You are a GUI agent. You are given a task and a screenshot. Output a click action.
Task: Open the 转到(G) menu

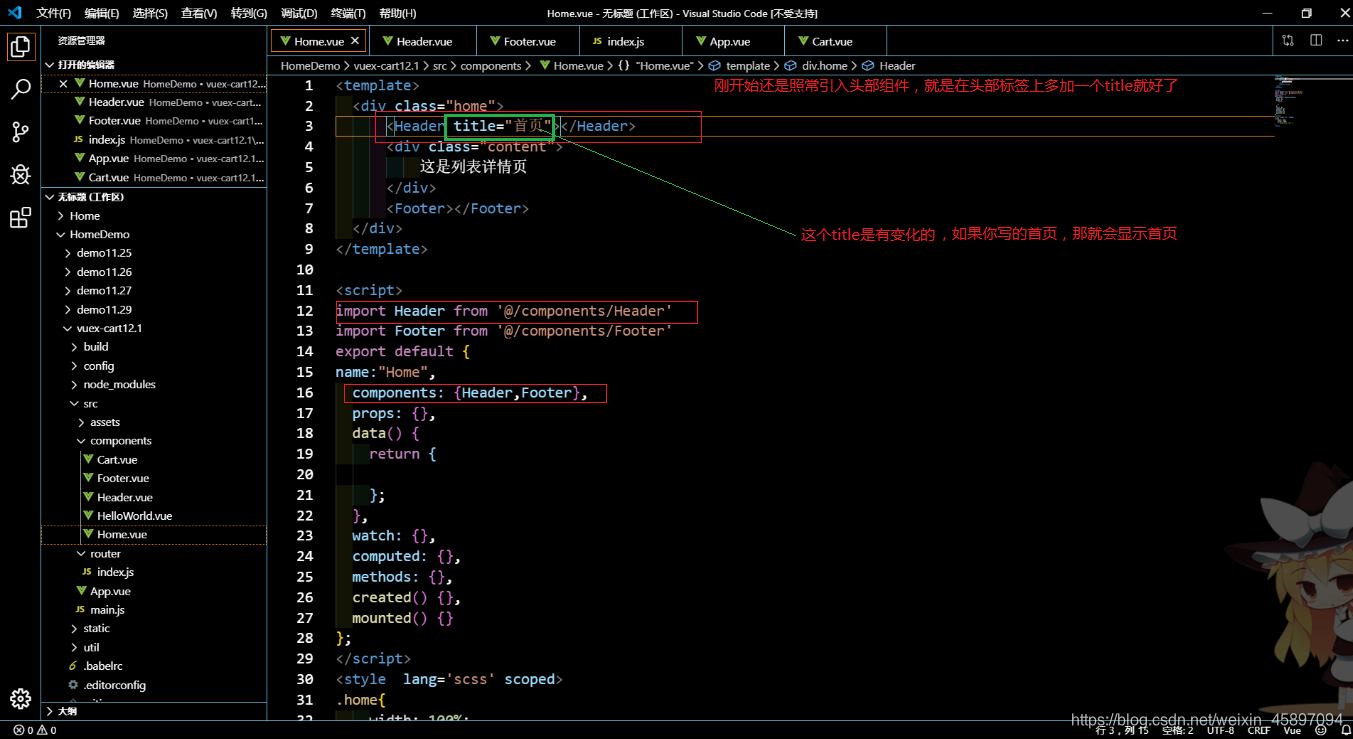249,13
